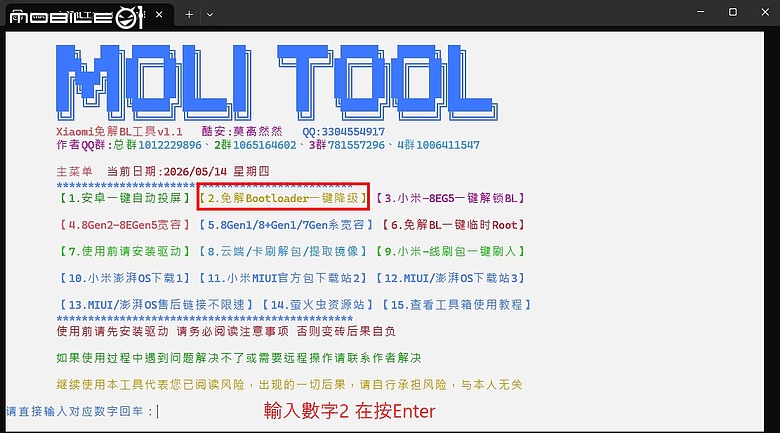This screenshot has width=780, height=433.
Task: Minimize the terminal window
Action: 700,12
